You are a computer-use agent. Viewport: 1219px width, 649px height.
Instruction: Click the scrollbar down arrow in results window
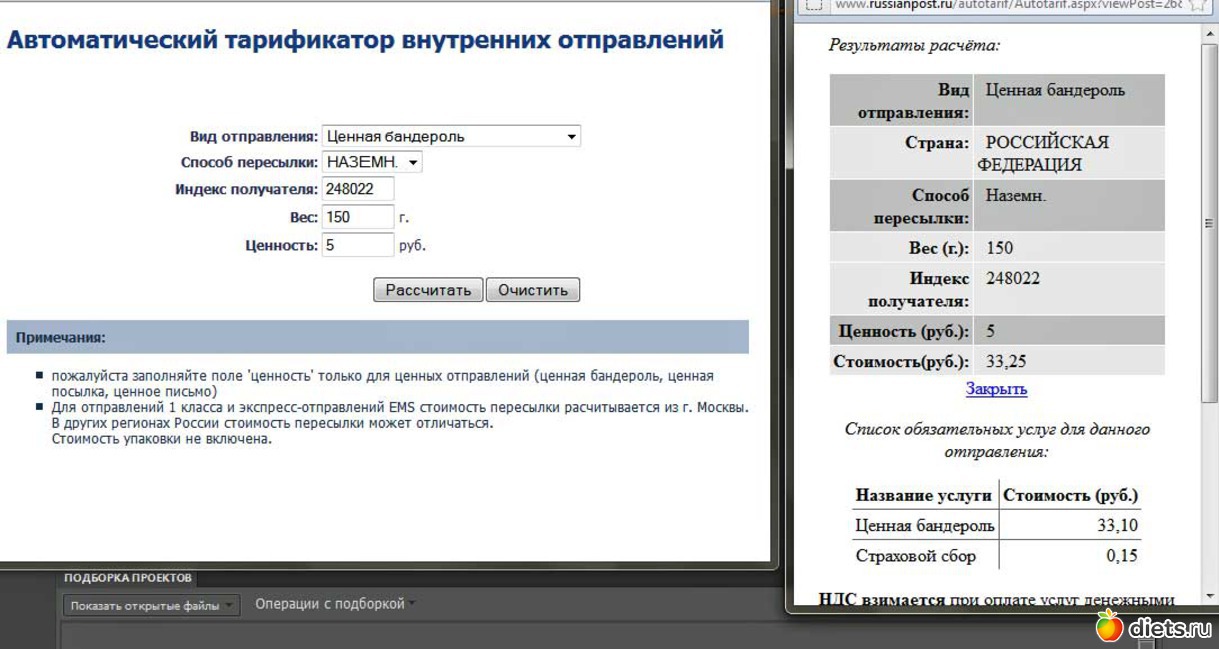1209,597
